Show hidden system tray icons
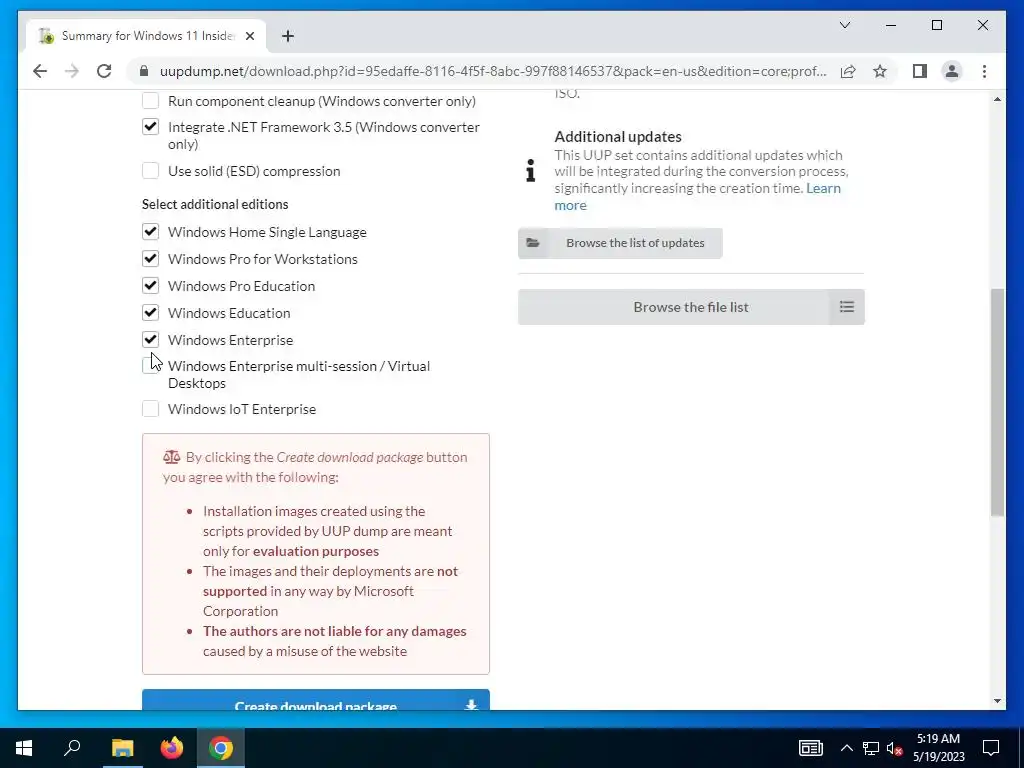Image resolution: width=1024 pixels, height=768 pixels. (x=846, y=748)
